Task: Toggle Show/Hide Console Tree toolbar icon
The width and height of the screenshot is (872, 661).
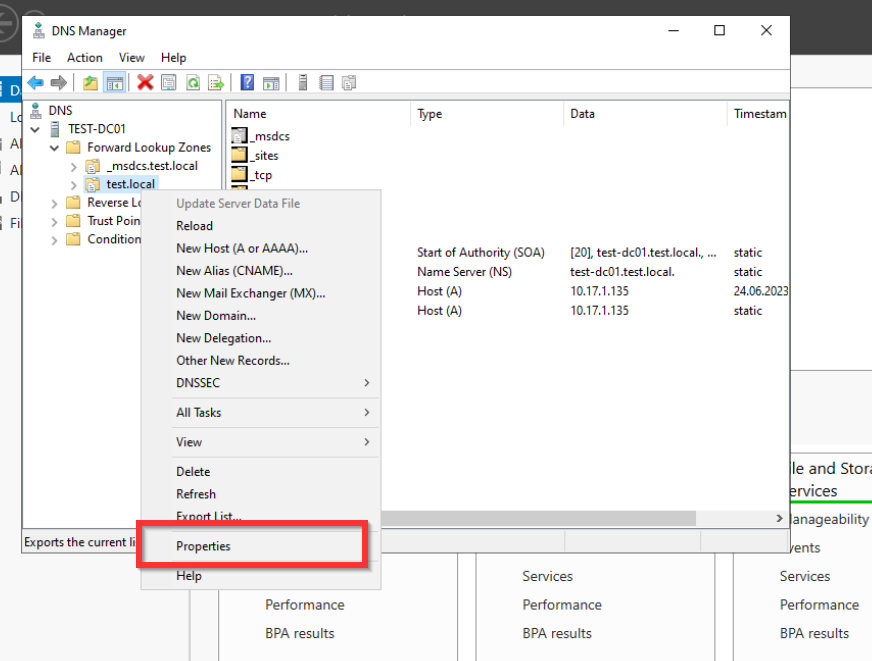Action: (115, 83)
